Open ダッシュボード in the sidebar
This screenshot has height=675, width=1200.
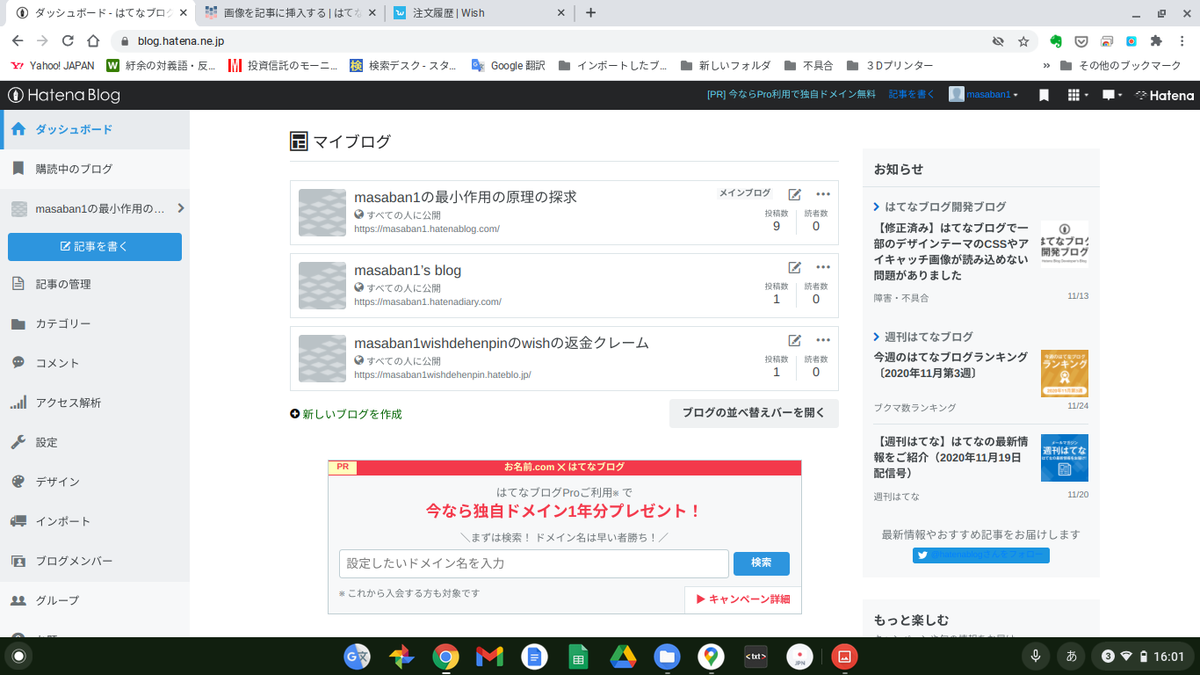95,129
